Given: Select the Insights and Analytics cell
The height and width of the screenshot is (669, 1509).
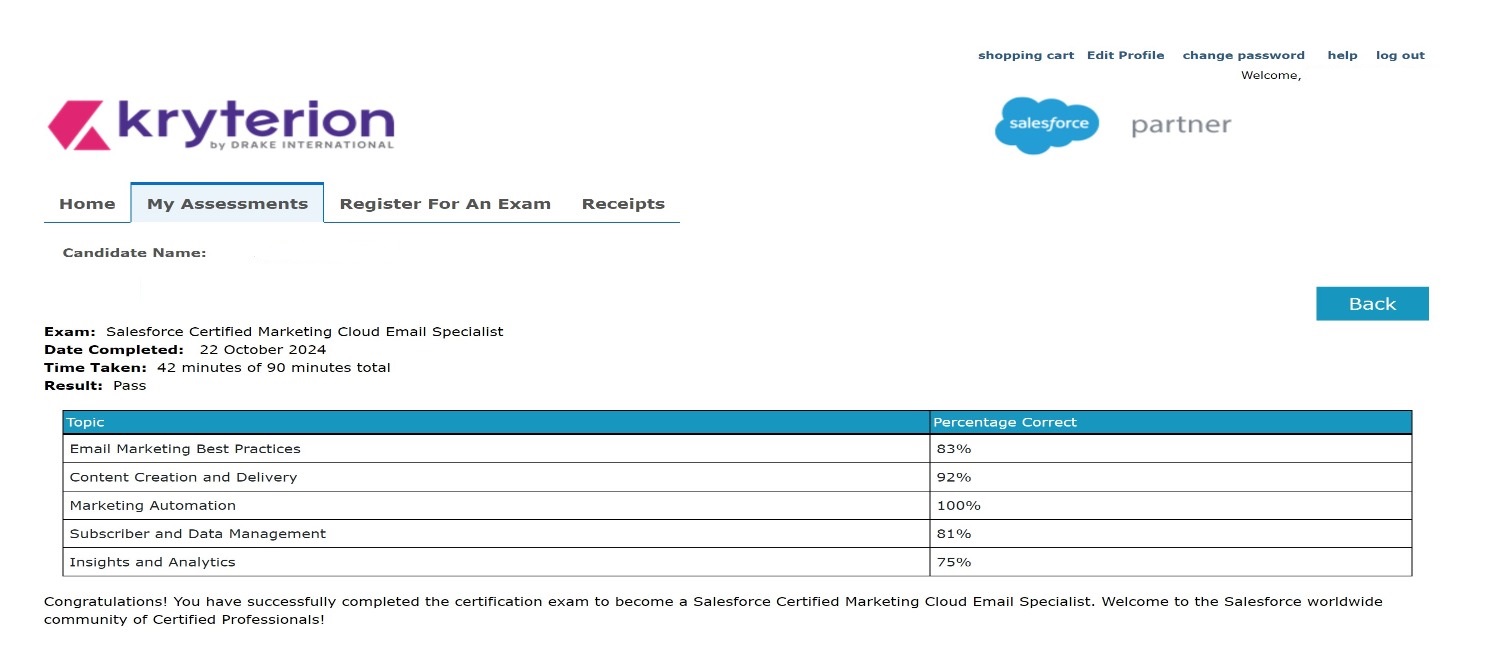Looking at the screenshot, I should [496, 562].
